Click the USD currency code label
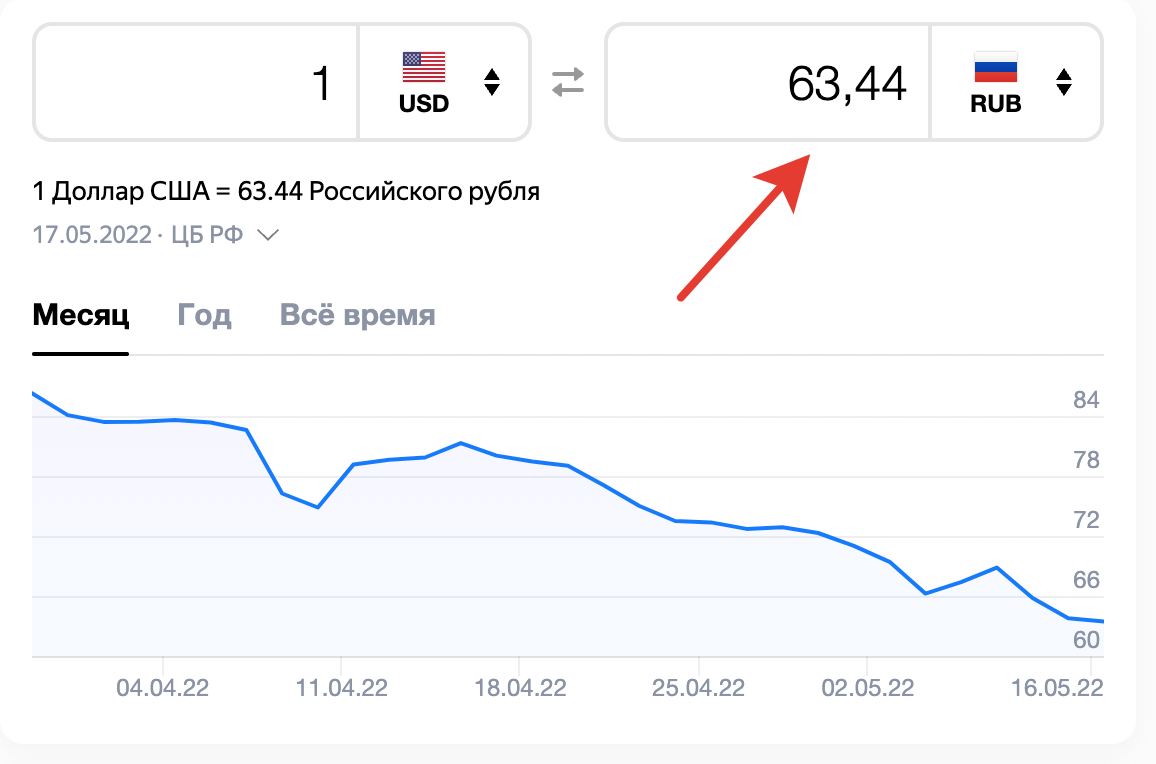1156x764 pixels. [x=424, y=104]
